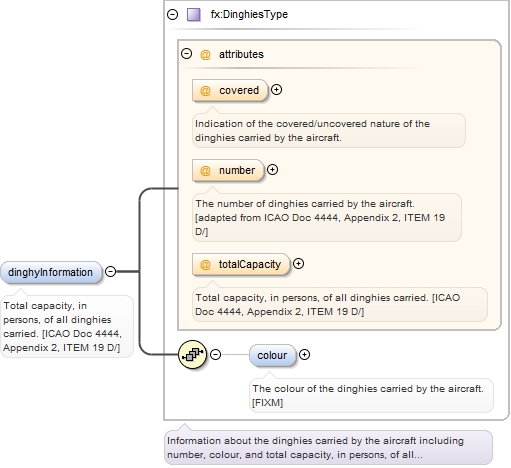Expand the covered attribute details
The width and height of the screenshot is (511, 468).
click(x=276, y=90)
